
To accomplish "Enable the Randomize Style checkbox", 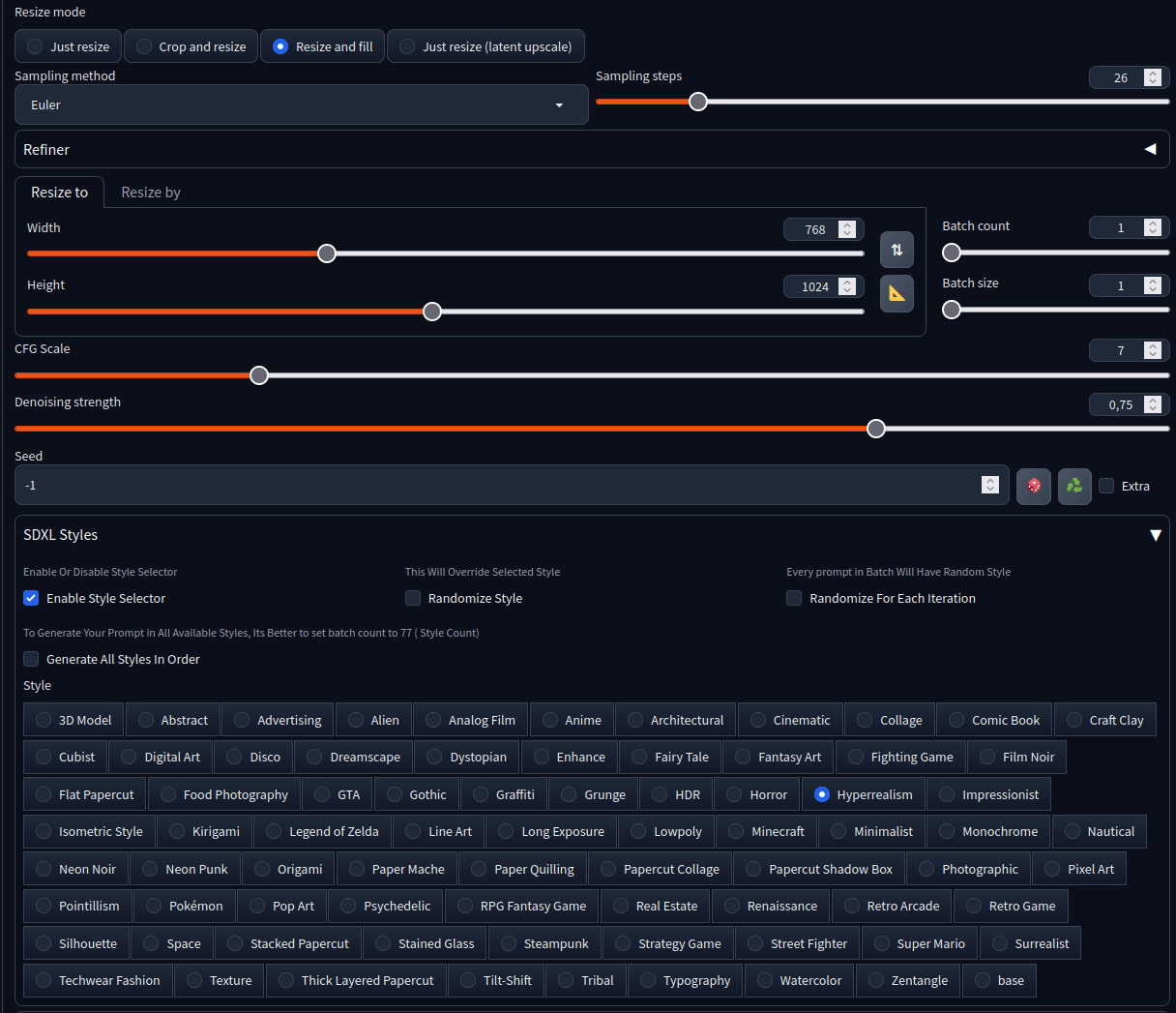I will 413,598.
